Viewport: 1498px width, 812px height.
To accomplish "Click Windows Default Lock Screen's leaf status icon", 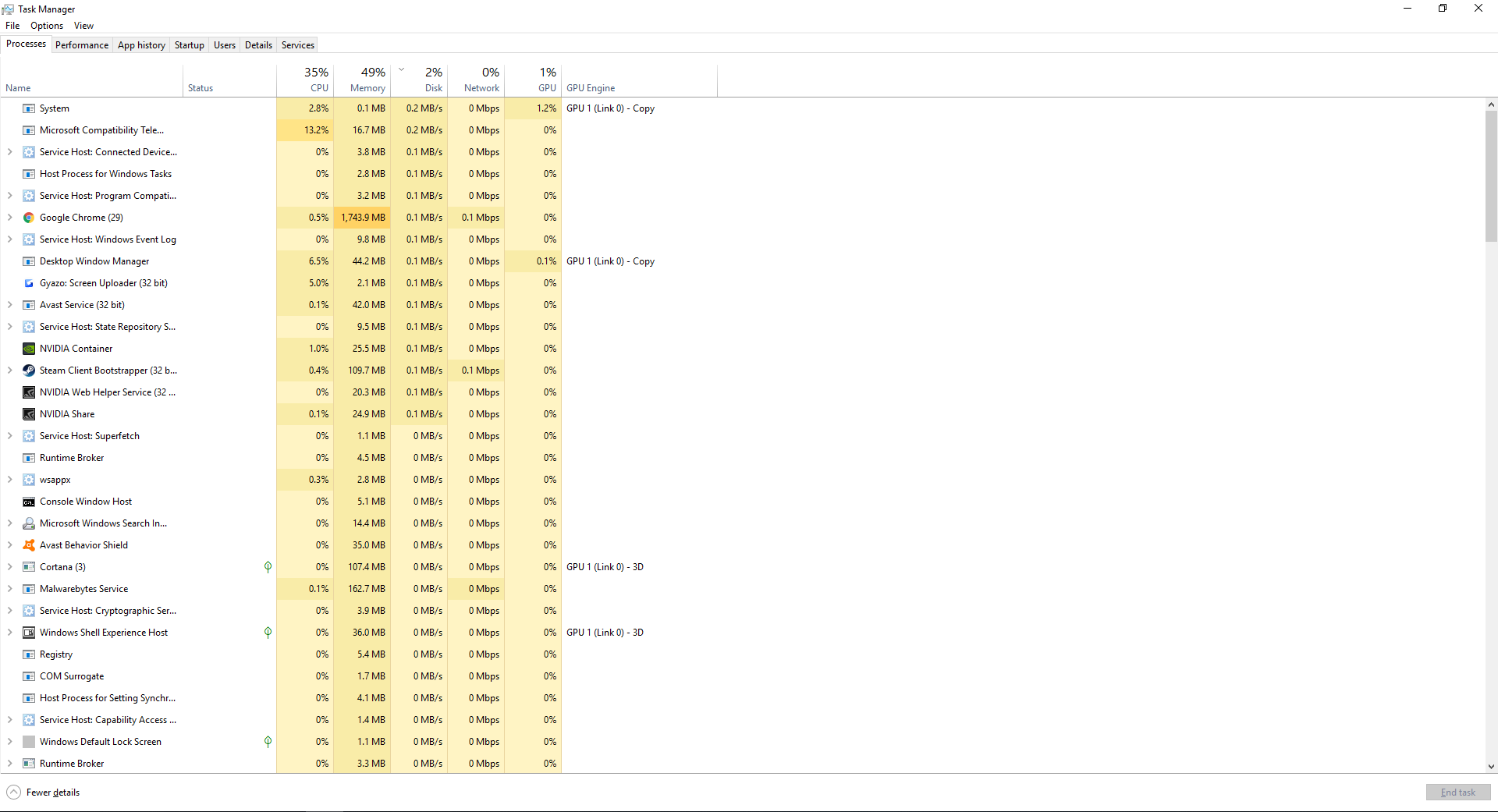I will coord(268,742).
